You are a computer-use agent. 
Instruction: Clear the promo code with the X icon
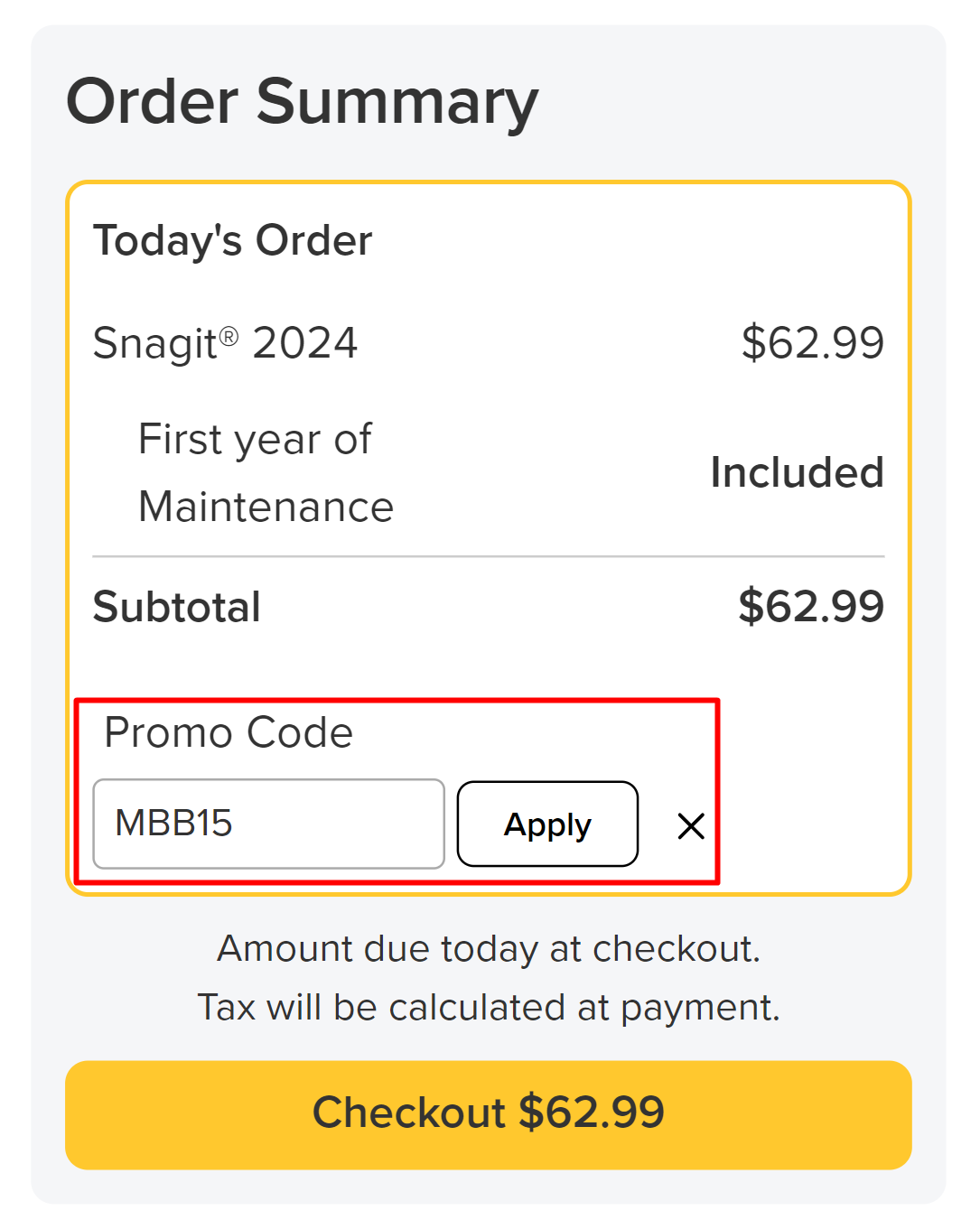click(x=690, y=824)
